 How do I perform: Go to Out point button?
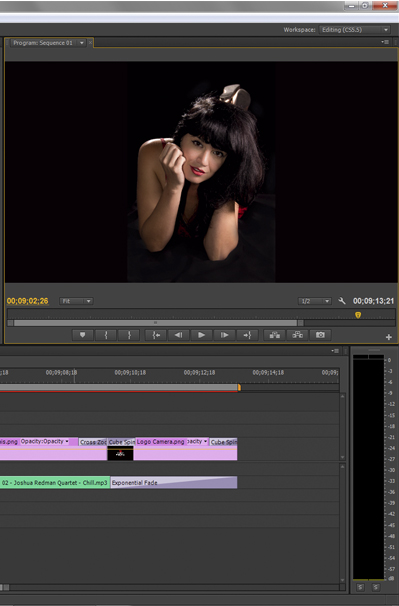247,335
